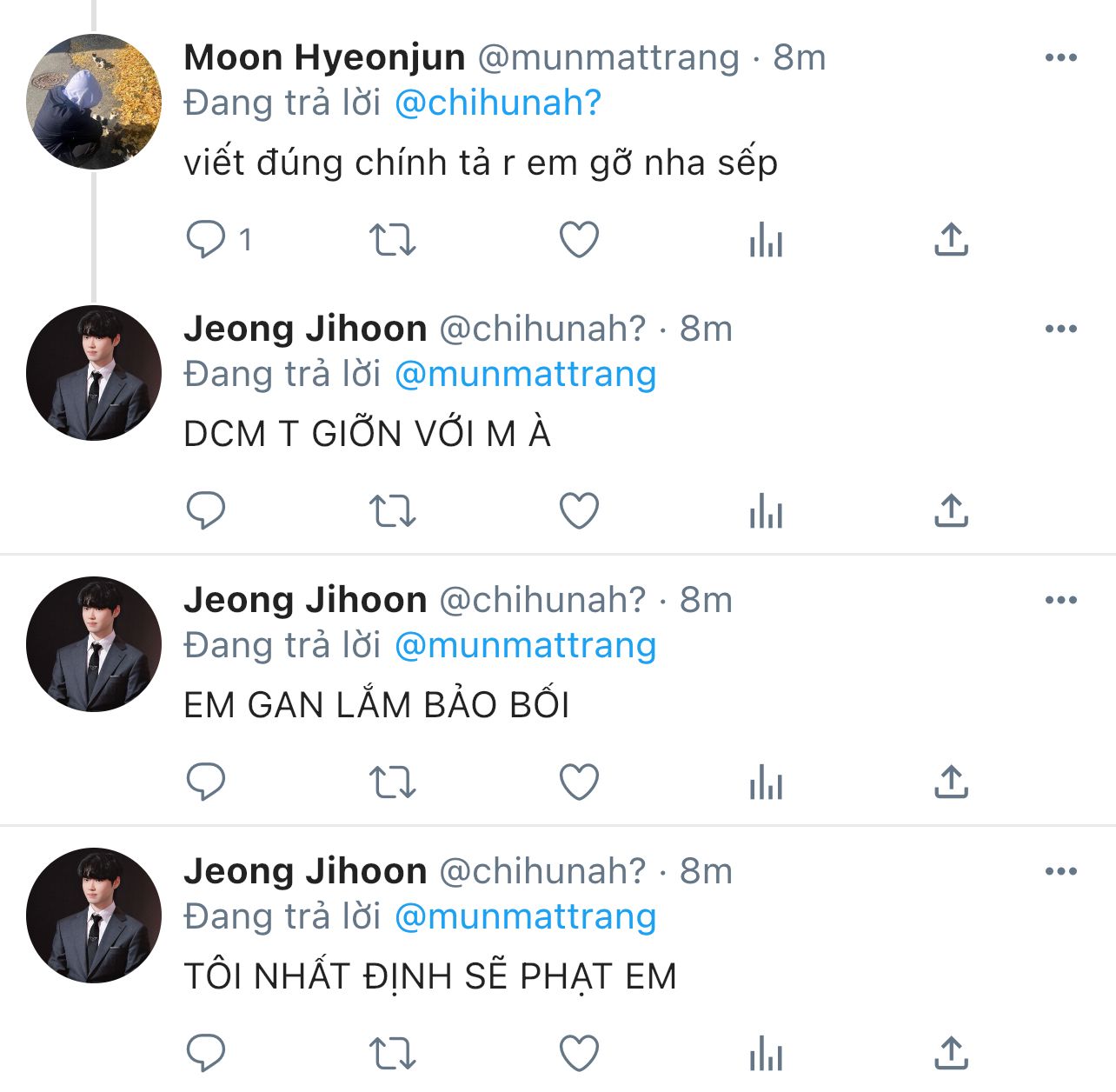Reply to Moon Hyeonjun's tweet
1116x1092 pixels.
pos(206,239)
